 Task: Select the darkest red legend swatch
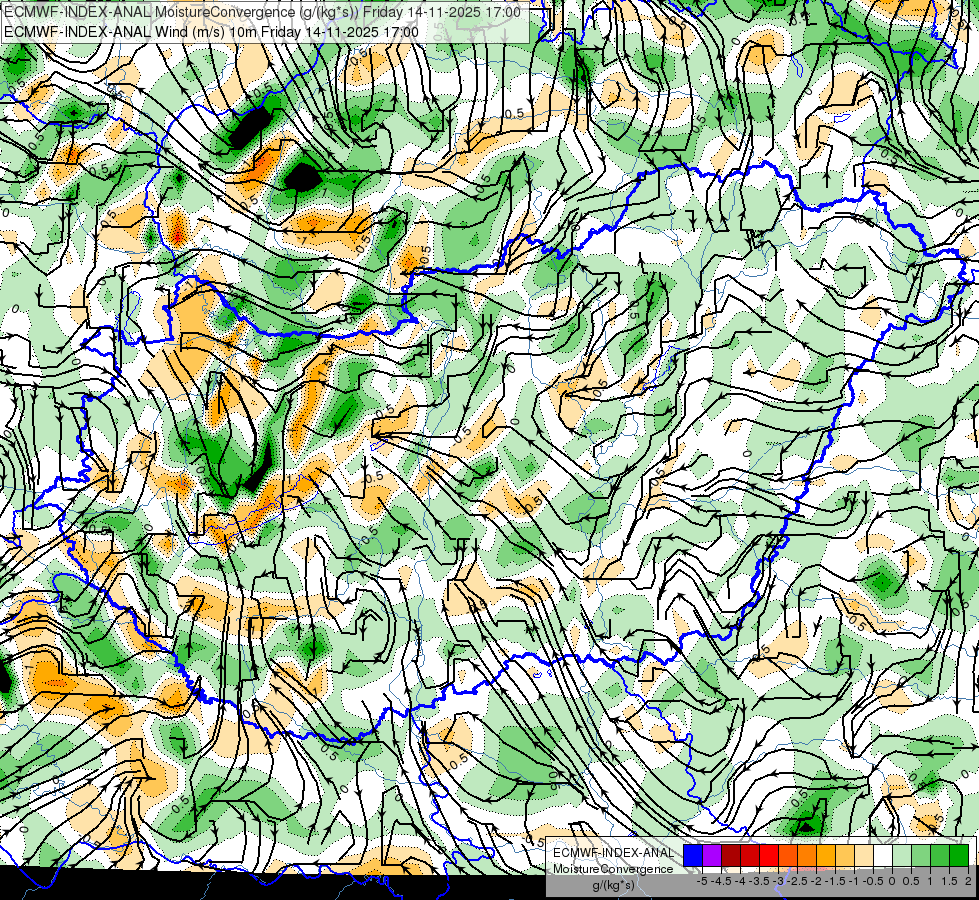tap(731, 855)
